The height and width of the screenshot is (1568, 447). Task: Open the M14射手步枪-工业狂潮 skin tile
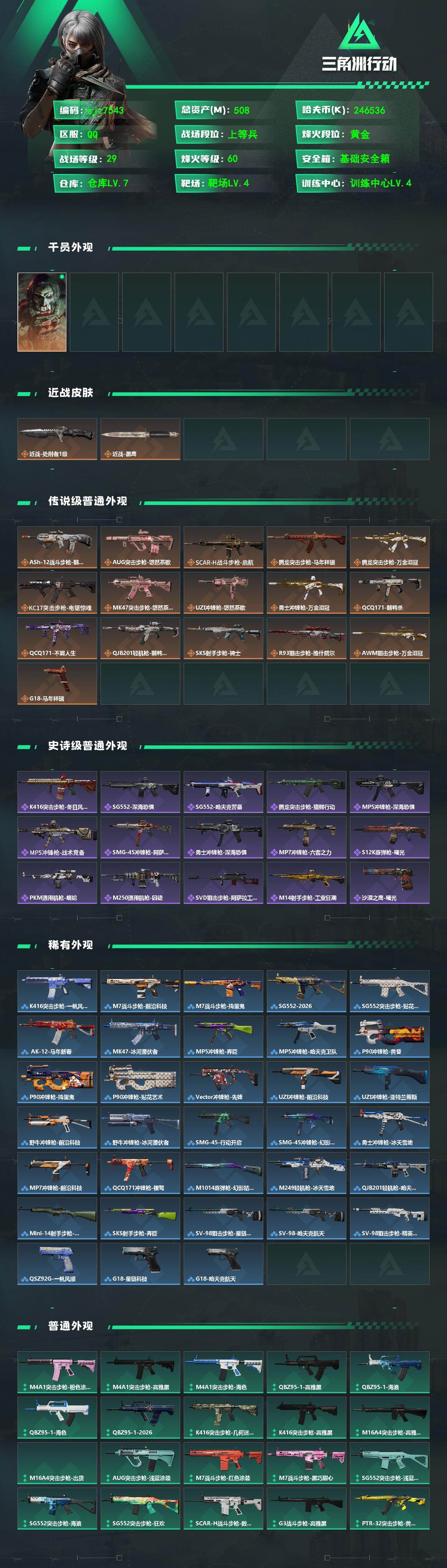[307, 883]
